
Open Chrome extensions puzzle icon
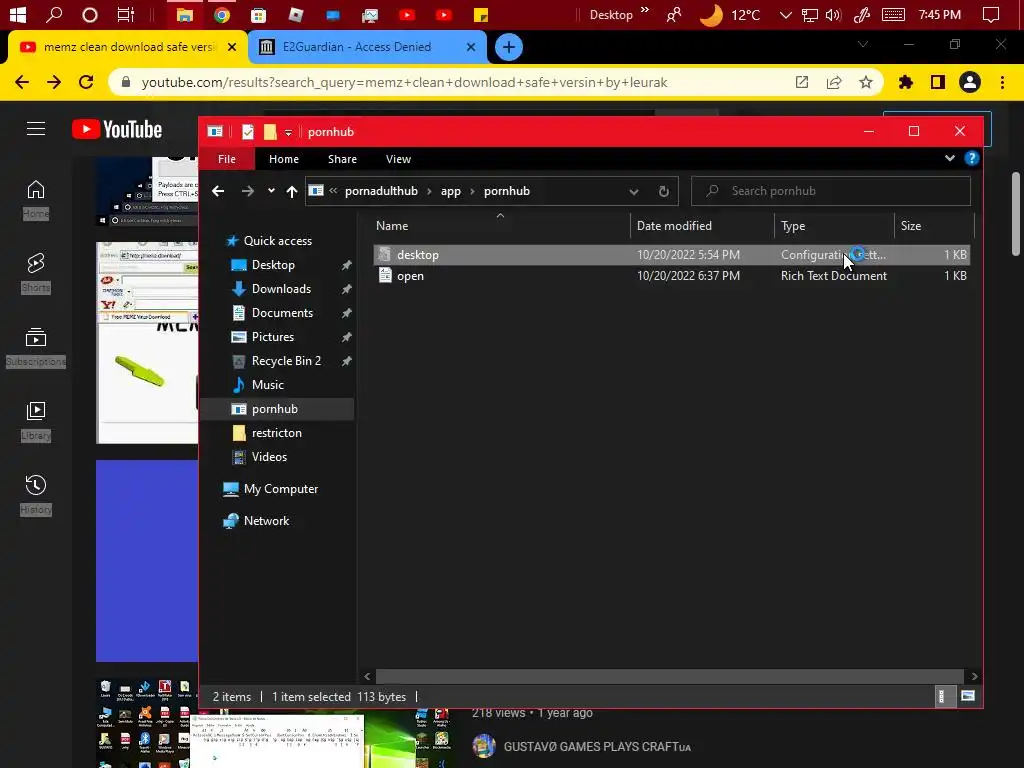(x=906, y=82)
